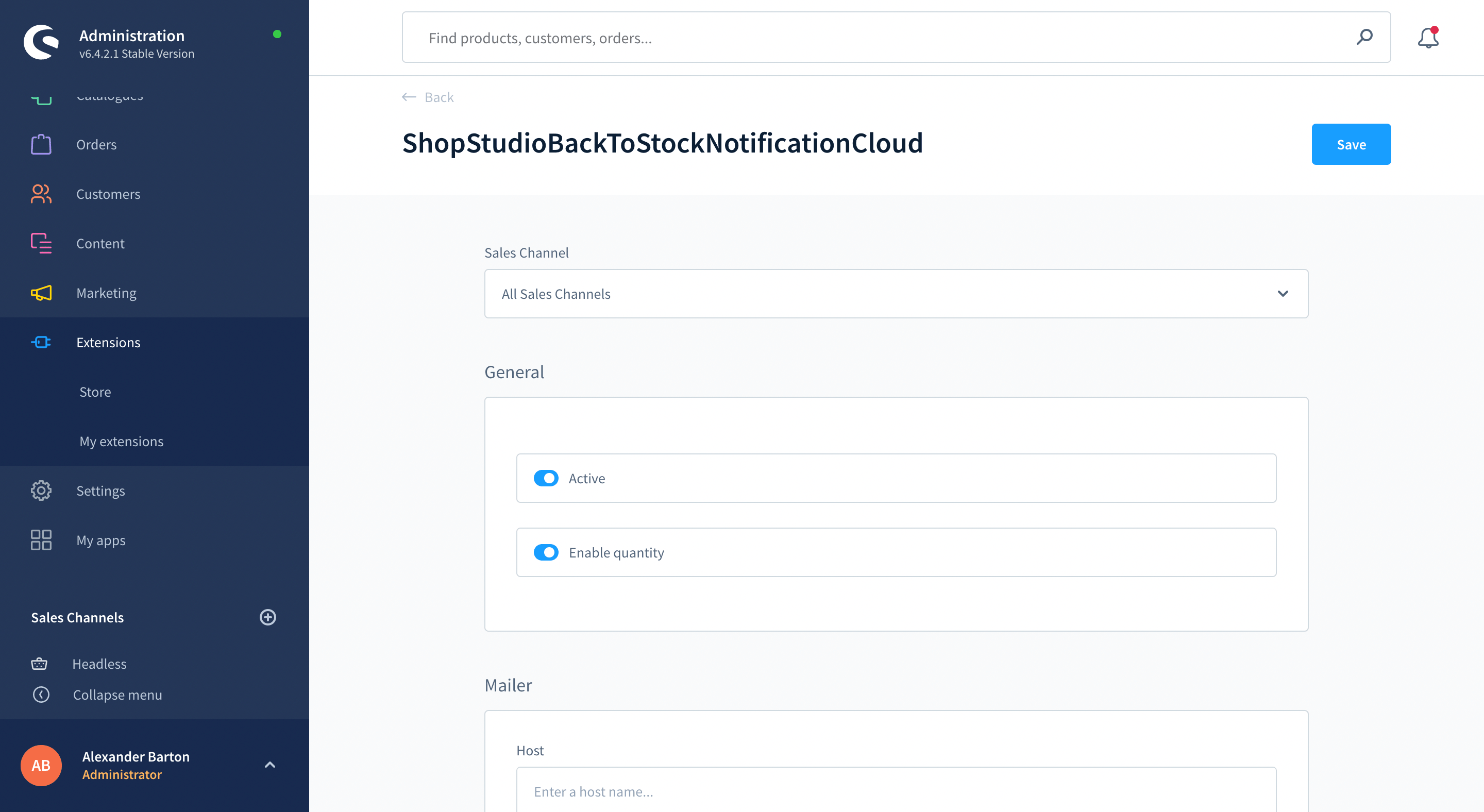Open the Customers menu item
1484x812 pixels.
point(108,194)
